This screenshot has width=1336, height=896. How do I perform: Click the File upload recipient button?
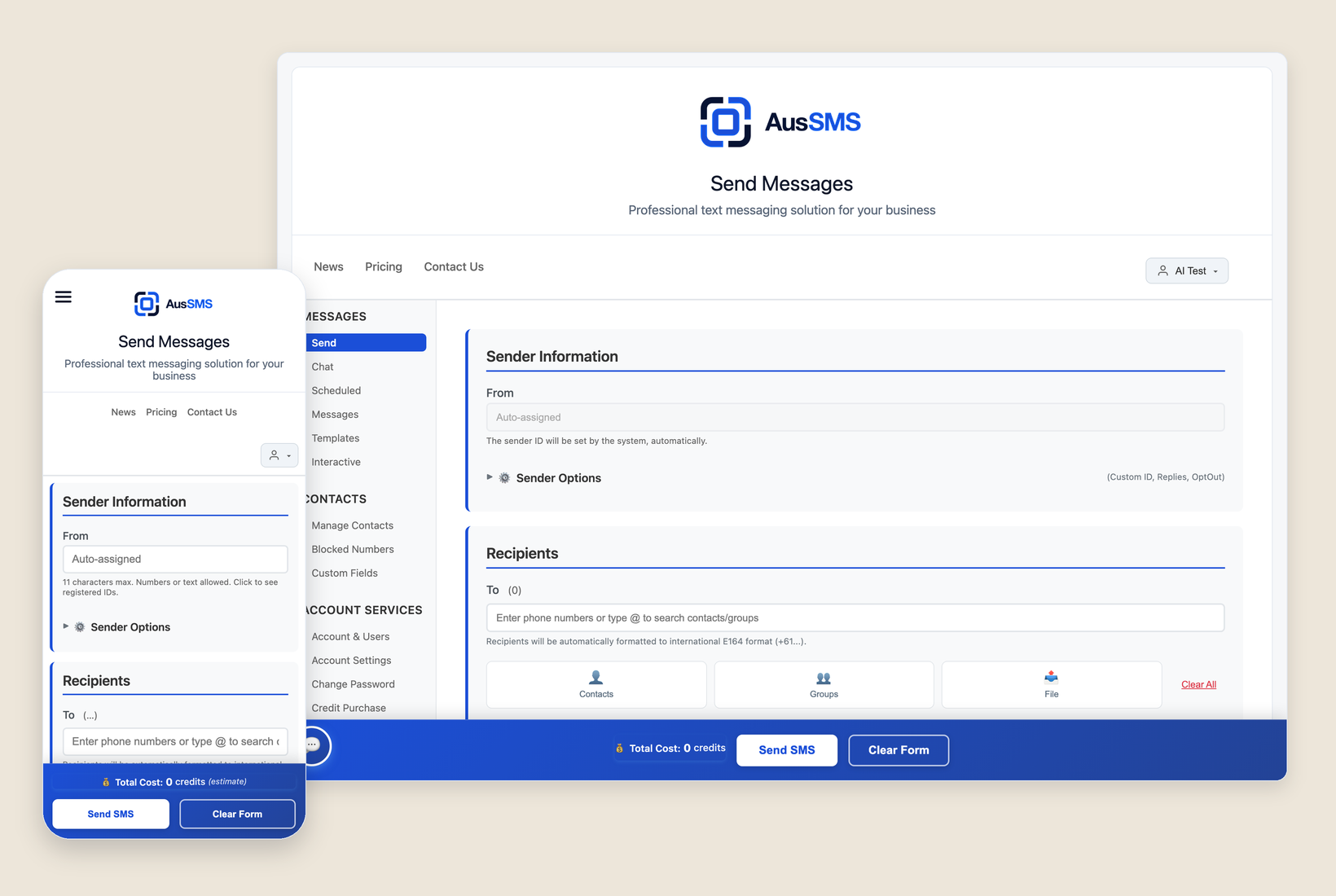pyautogui.click(x=1051, y=684)
